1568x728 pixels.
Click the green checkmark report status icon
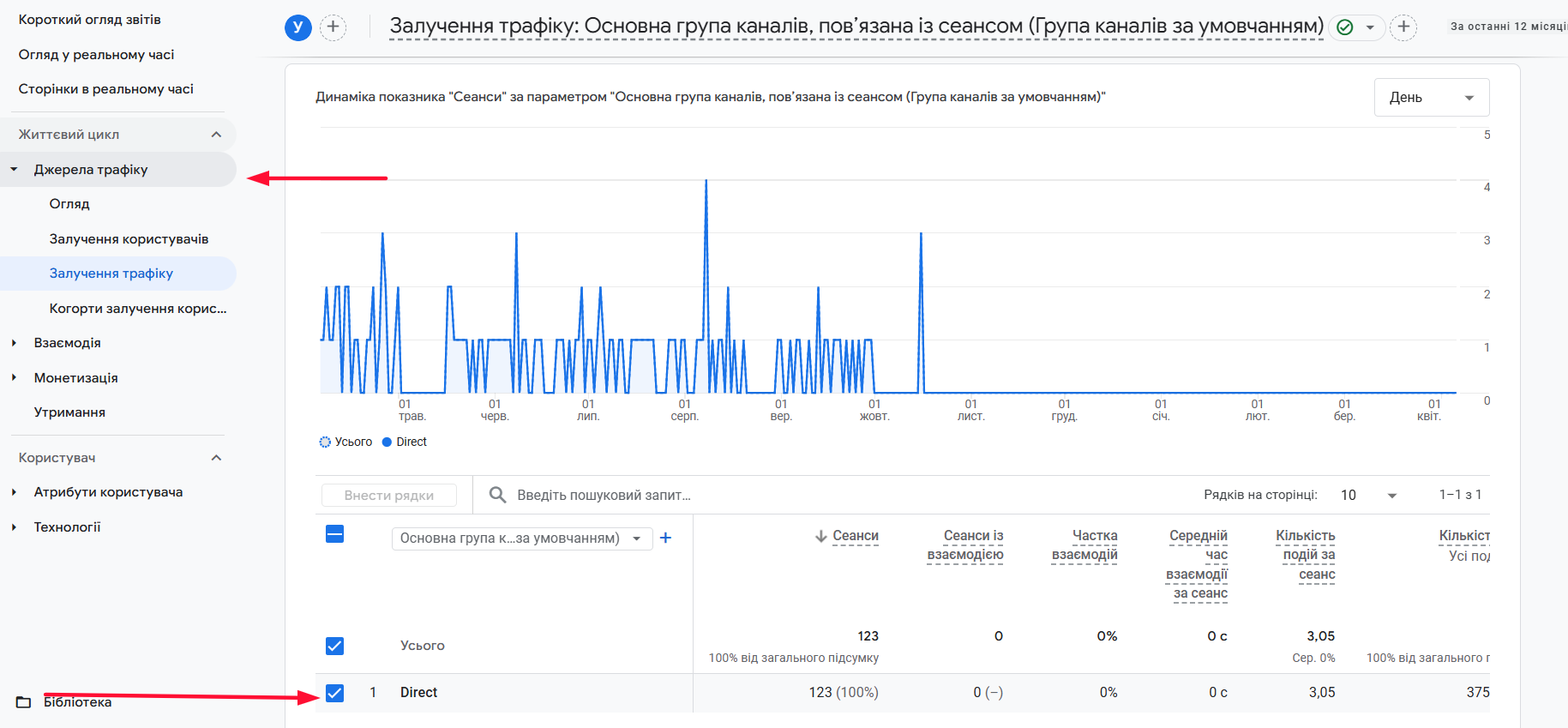[x=1345, y=27]
